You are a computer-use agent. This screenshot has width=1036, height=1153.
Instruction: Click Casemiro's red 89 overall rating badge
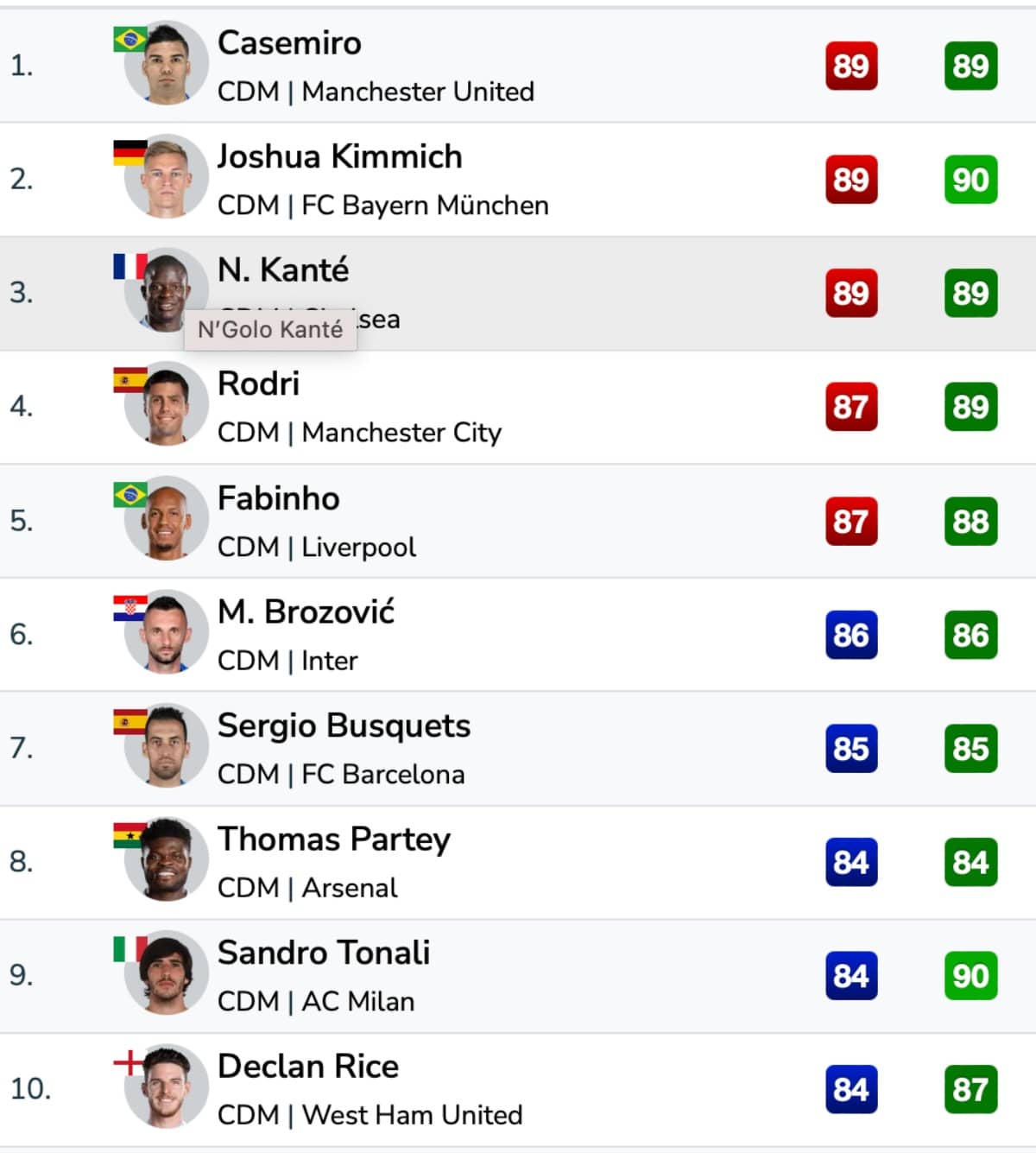pos(851,66)
